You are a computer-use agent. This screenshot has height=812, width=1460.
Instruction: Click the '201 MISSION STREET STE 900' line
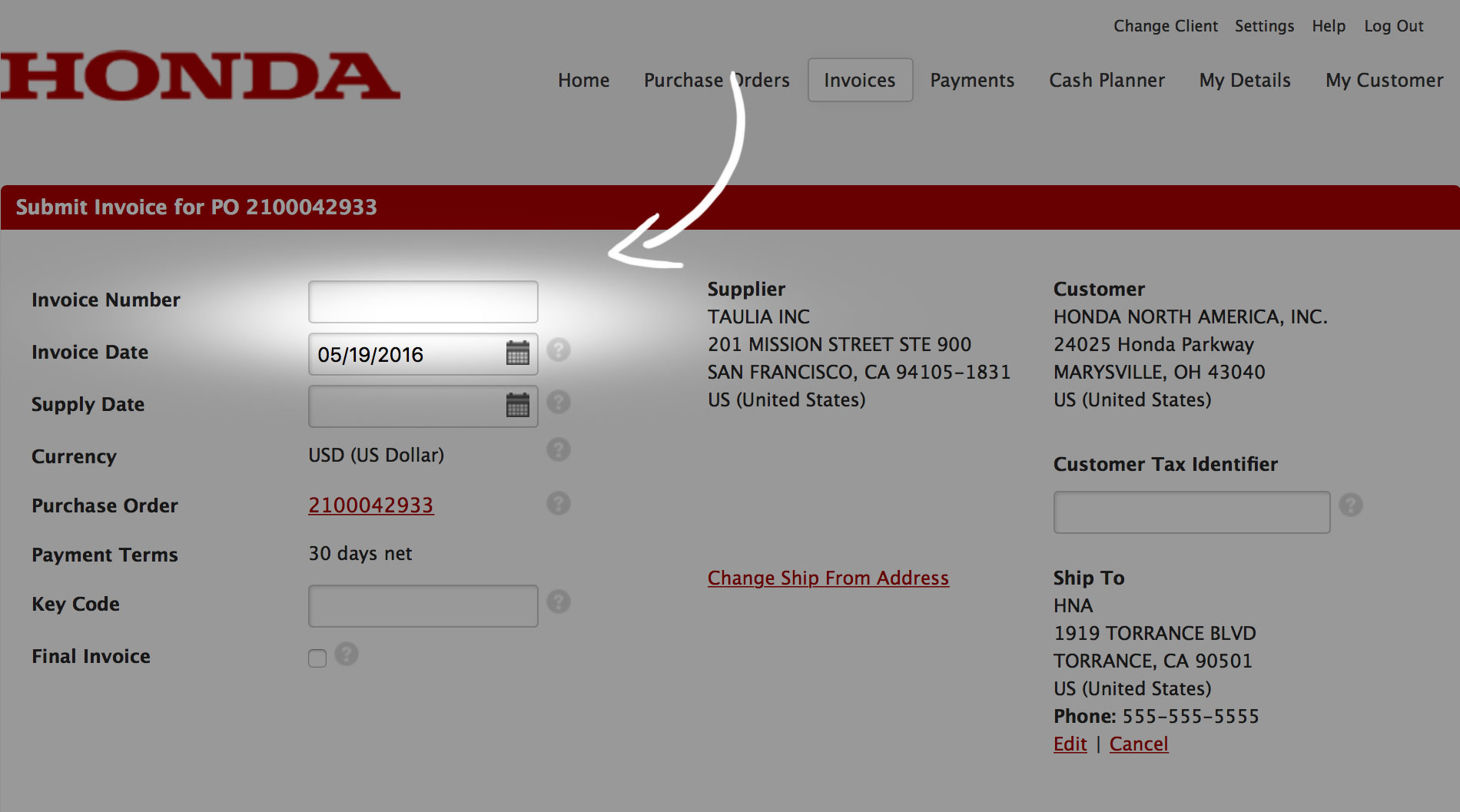[x=840, y=344]
